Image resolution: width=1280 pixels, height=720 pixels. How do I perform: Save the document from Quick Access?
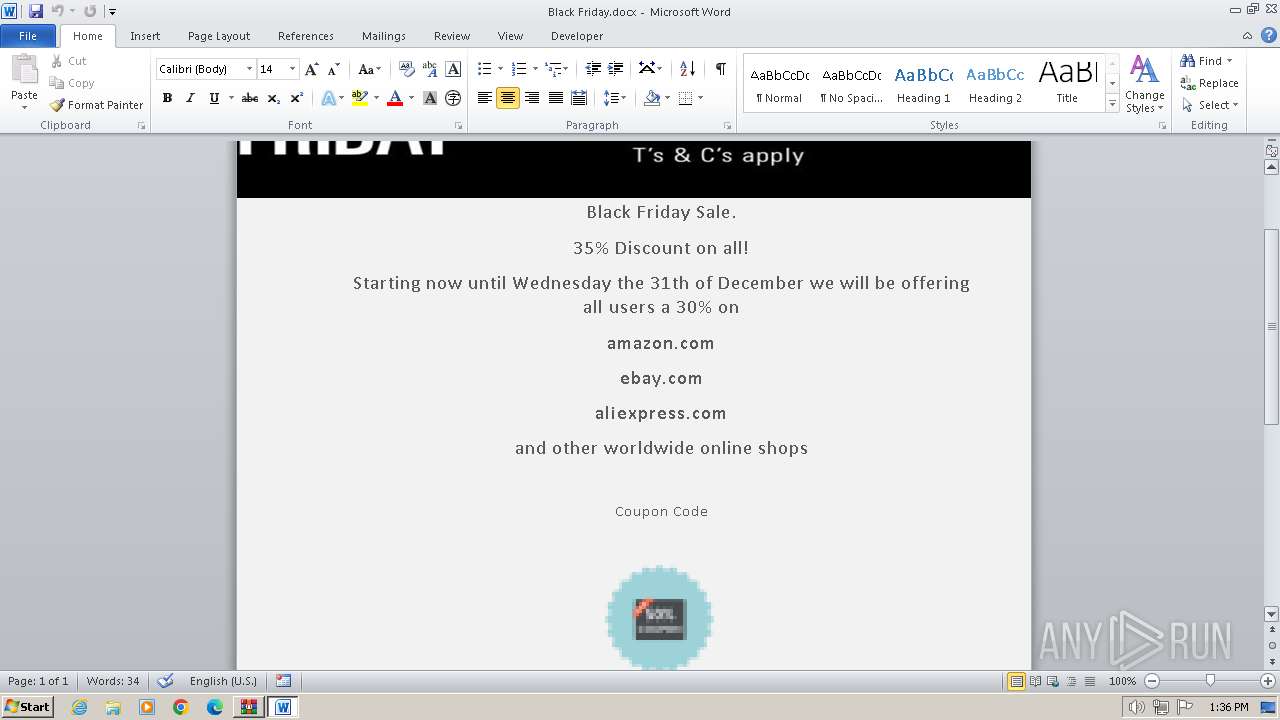pyautogui.click(x=36, y=11)
